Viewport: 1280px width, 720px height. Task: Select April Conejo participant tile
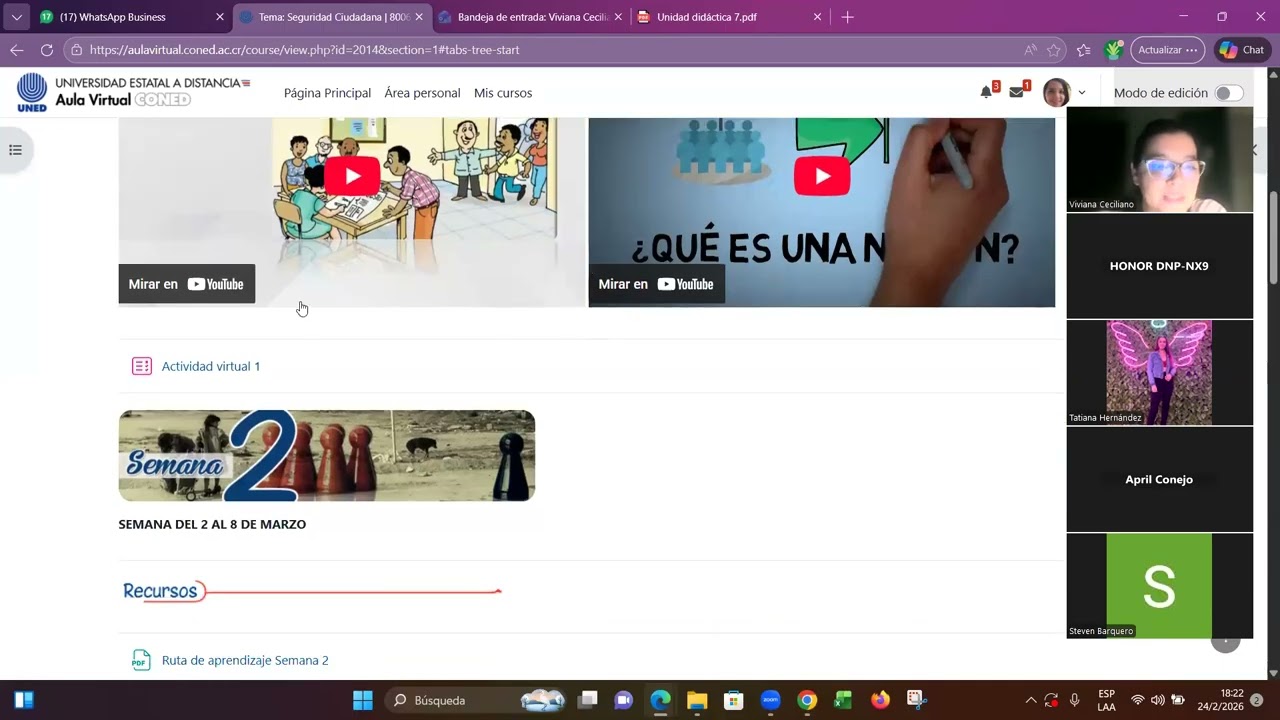[1160, 479]
